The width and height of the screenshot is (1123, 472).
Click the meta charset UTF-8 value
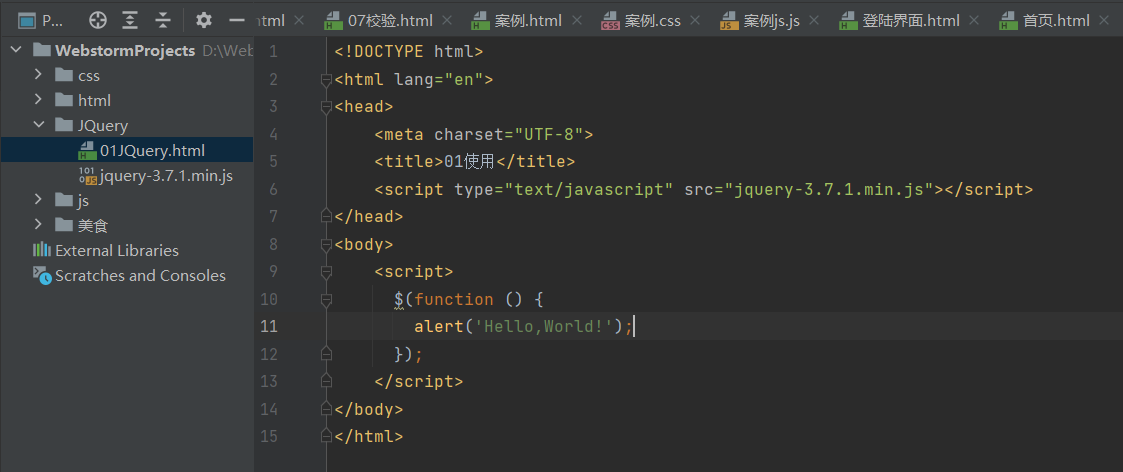click(549, 135)
